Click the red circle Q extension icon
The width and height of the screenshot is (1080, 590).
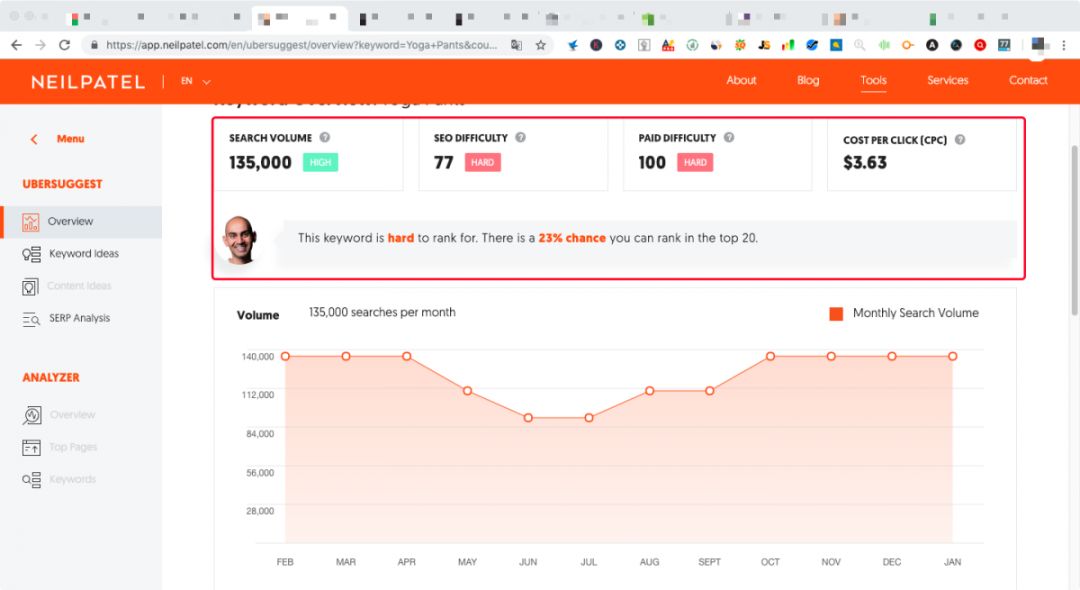click(x=980, y=45)
